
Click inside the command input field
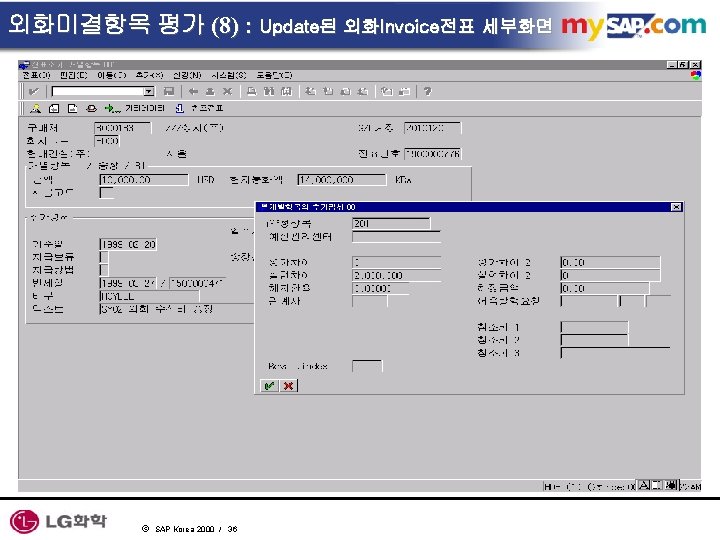[x=98, y=91]
